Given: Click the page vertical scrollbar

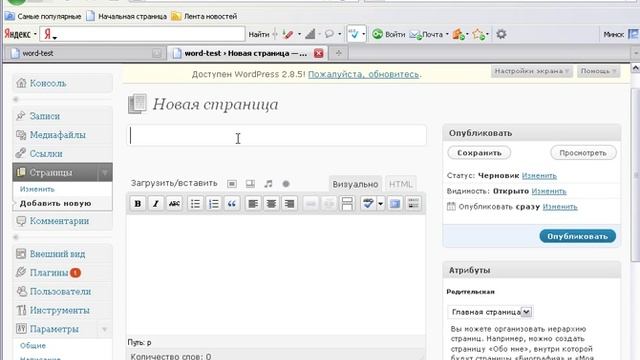Looking at the screenshot, I should (636, 176).
